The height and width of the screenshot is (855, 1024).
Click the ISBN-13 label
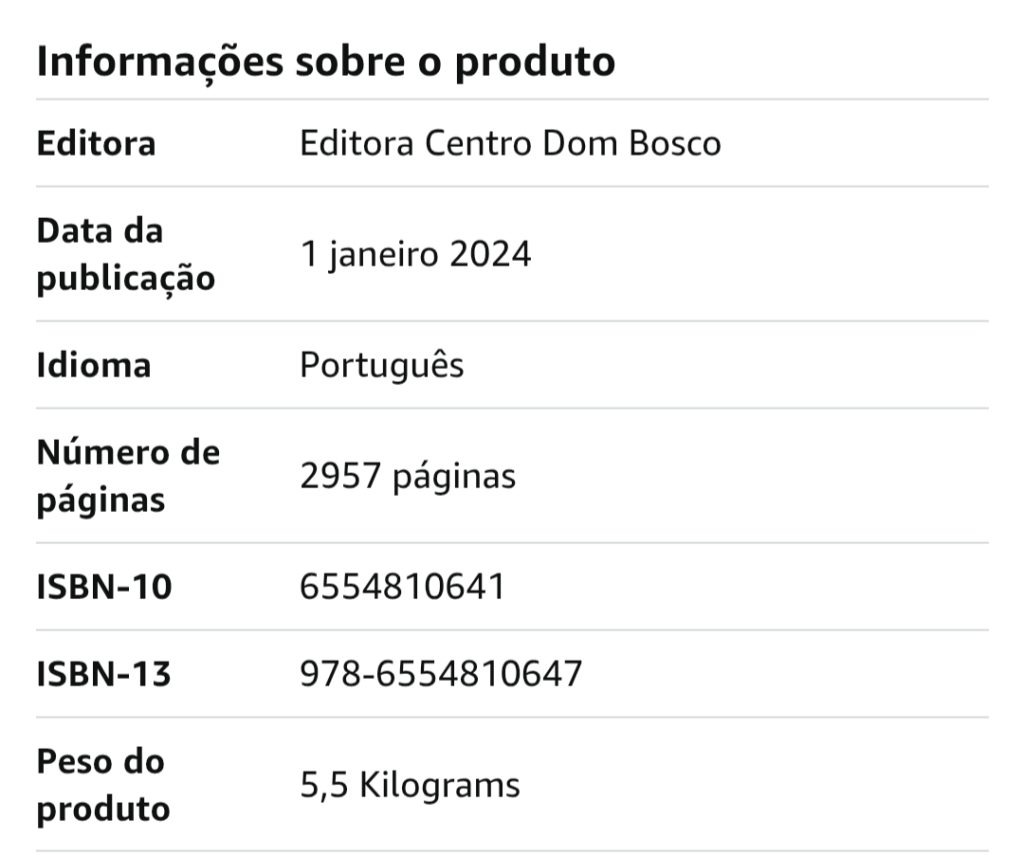click(x=104, y=674)
